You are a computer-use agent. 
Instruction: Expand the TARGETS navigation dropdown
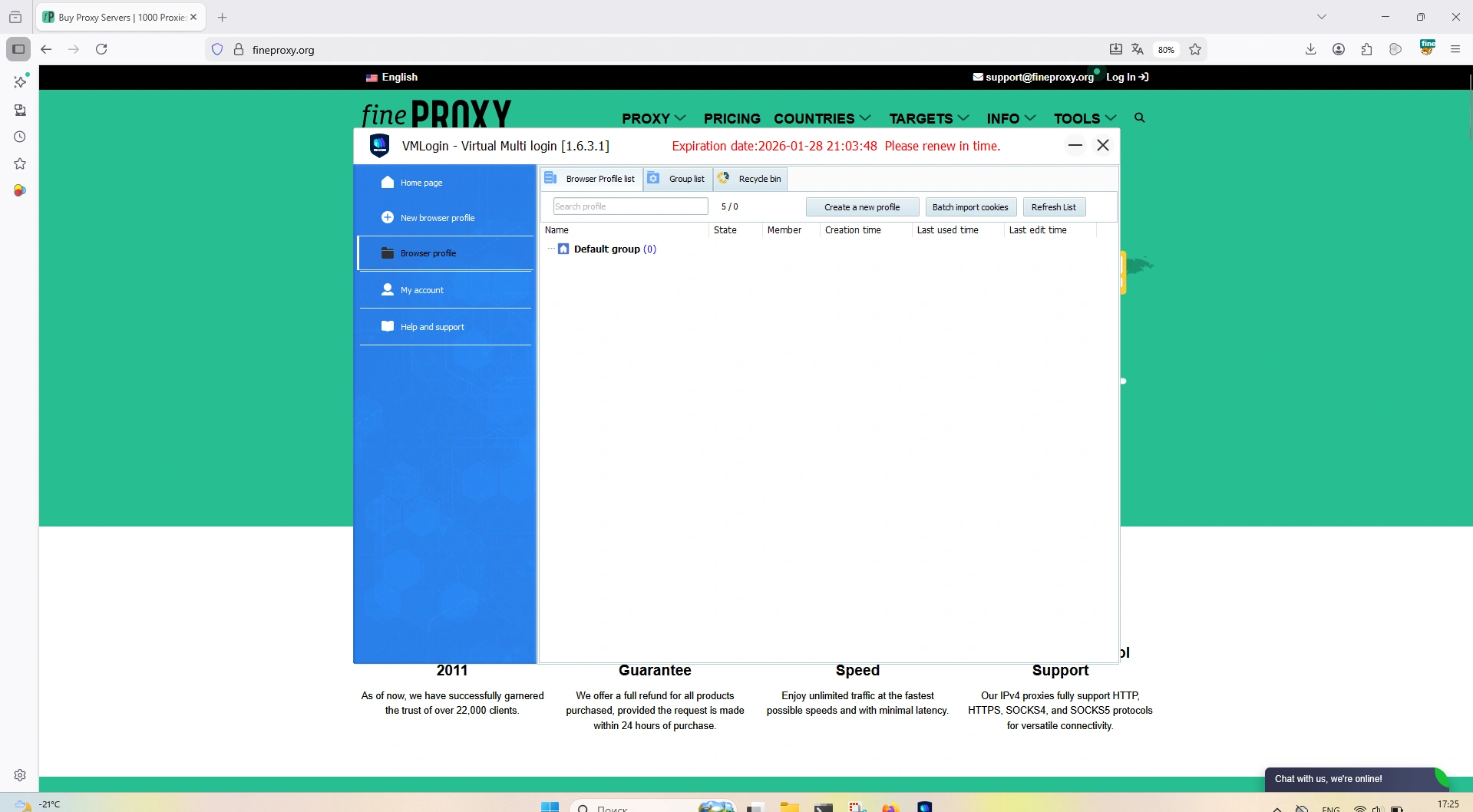pos(929,118)
